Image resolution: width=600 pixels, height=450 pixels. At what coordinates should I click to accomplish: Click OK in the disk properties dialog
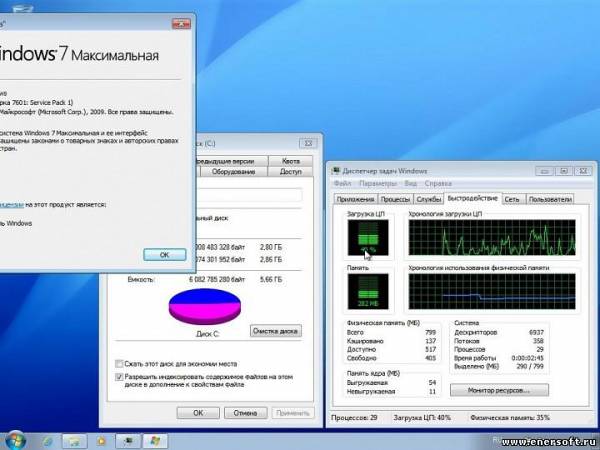pyautogui.click(x=198, y=413)
